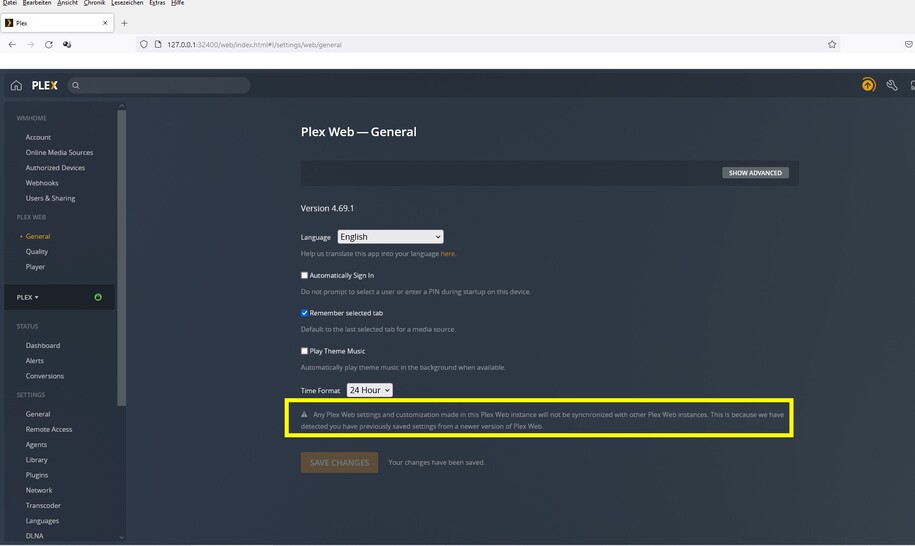Open Agents settings
The image size is (915, 546).
tap(36, 444)
